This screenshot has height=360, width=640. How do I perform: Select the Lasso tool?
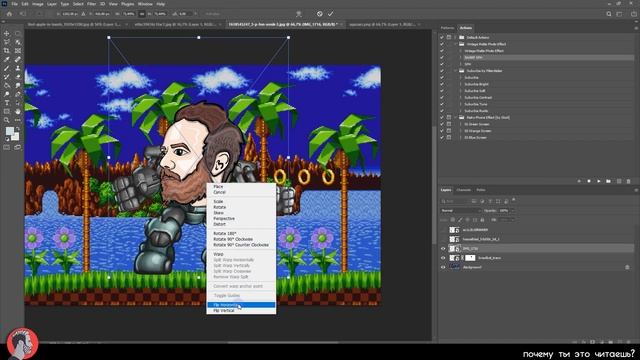pos(7,42)
